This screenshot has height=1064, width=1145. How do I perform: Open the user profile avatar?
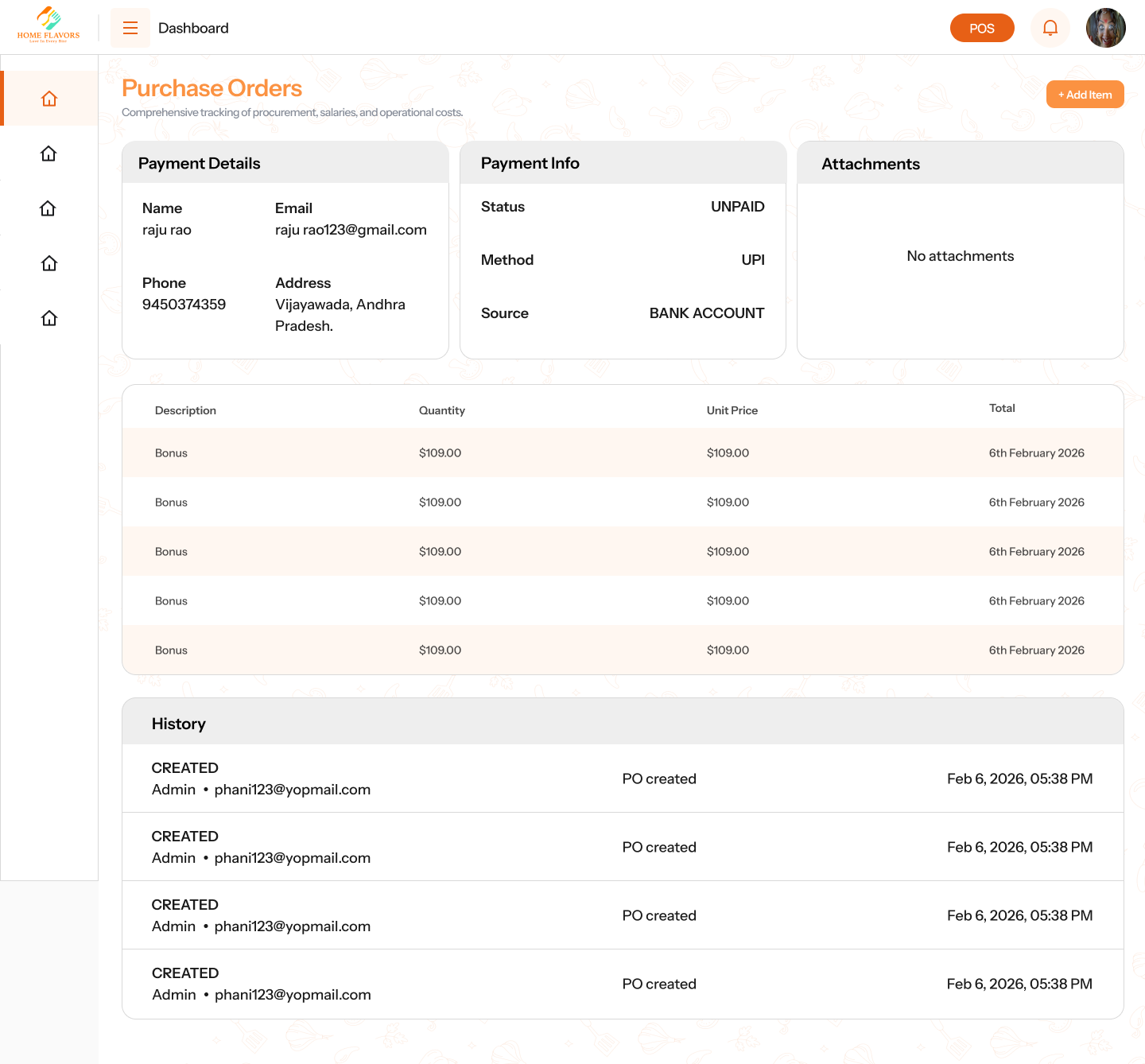[x=1105, y=28]
